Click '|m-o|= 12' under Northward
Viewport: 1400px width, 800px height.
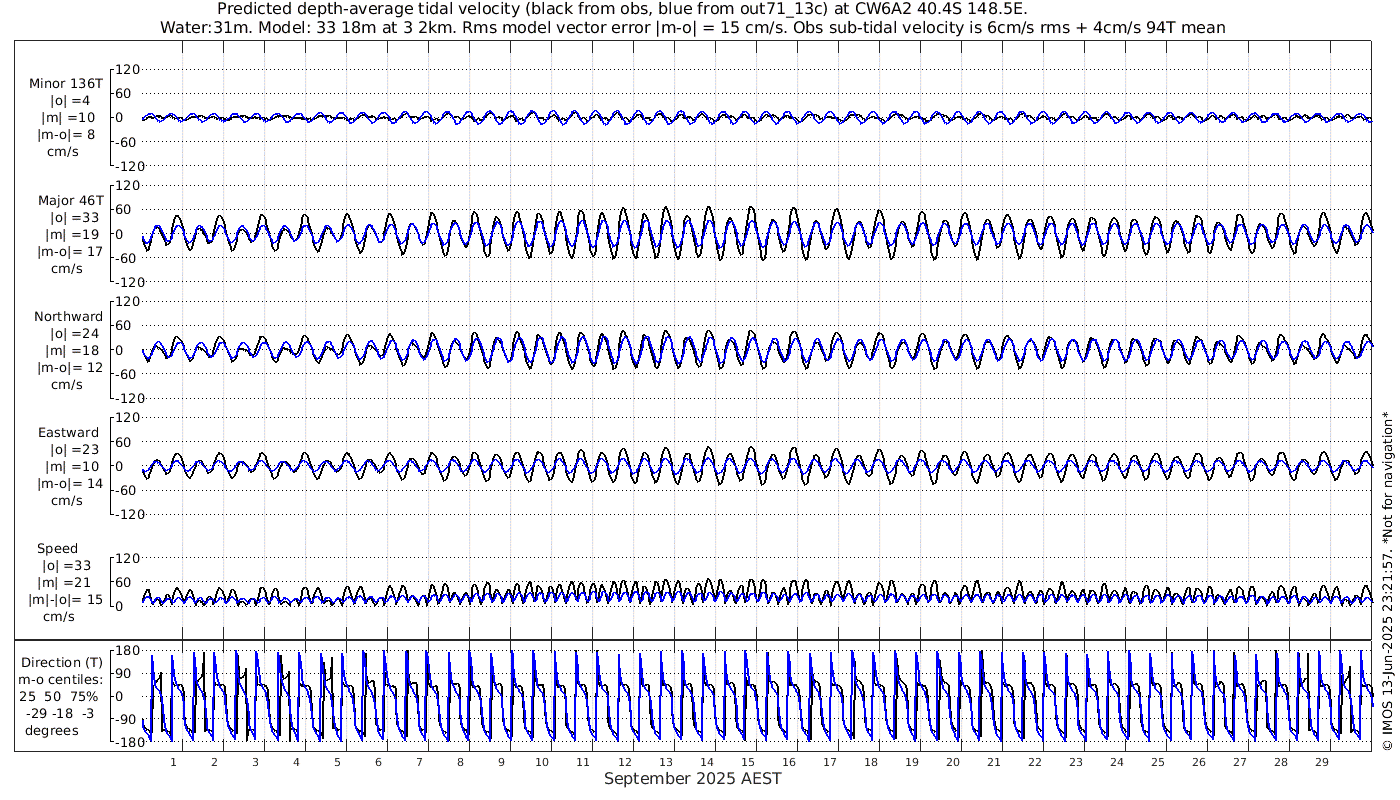pyautogui.click(x=70, y=368)
